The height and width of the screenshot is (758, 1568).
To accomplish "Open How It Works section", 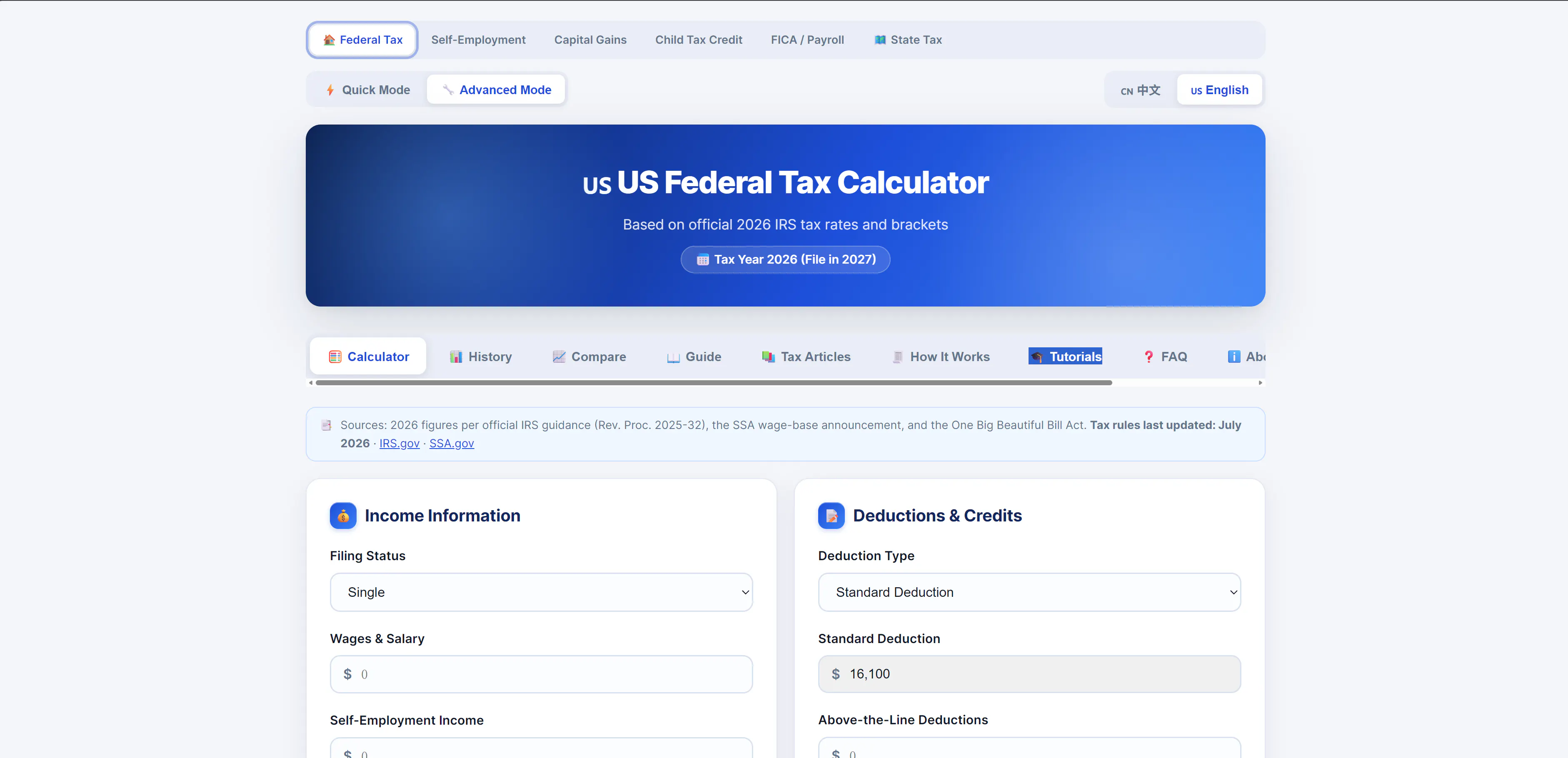I will (x=941, y=357).
